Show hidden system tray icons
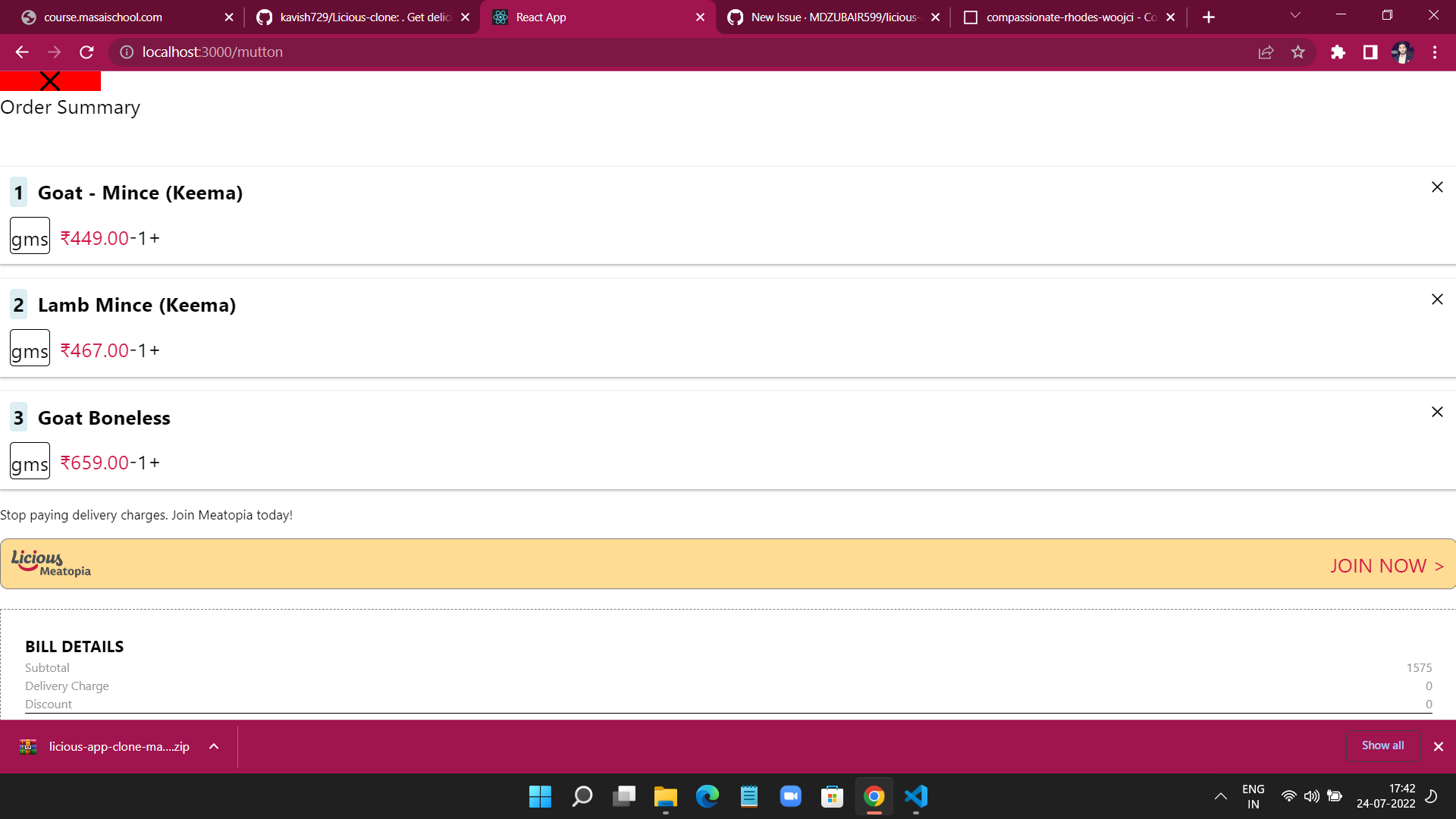This screenshot has width=1456, height=819. [x=1220, y=796]
